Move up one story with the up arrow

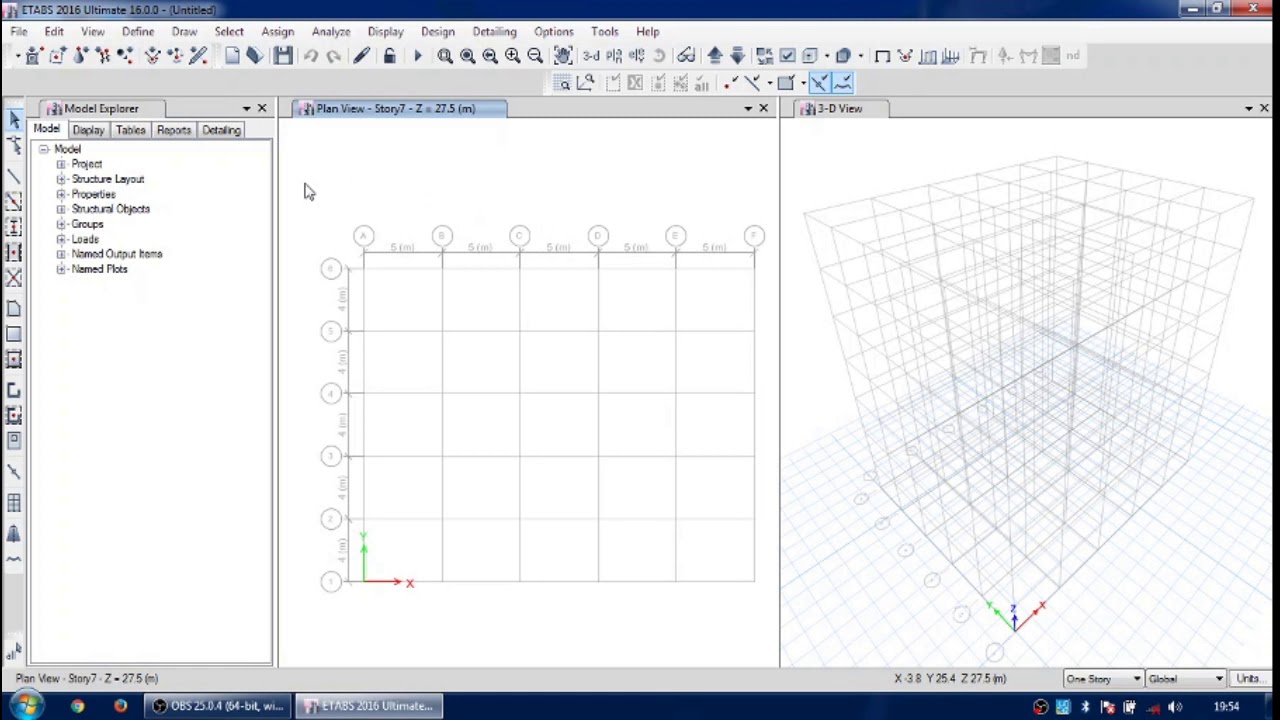coord(715,56)
